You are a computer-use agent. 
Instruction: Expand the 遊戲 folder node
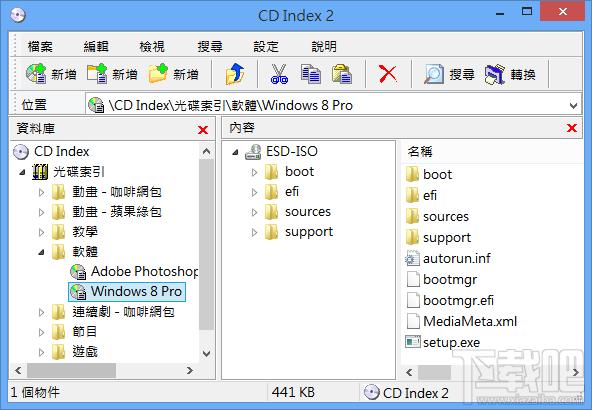(x=42, y=352)
